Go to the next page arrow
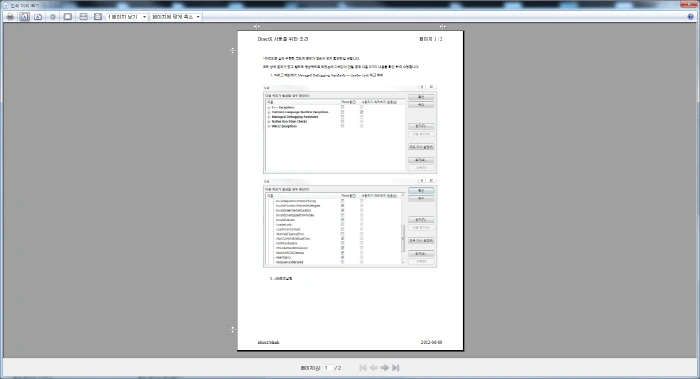Image resolution: width=700 pixels, height=379 pixels. (x=384, y=367)
